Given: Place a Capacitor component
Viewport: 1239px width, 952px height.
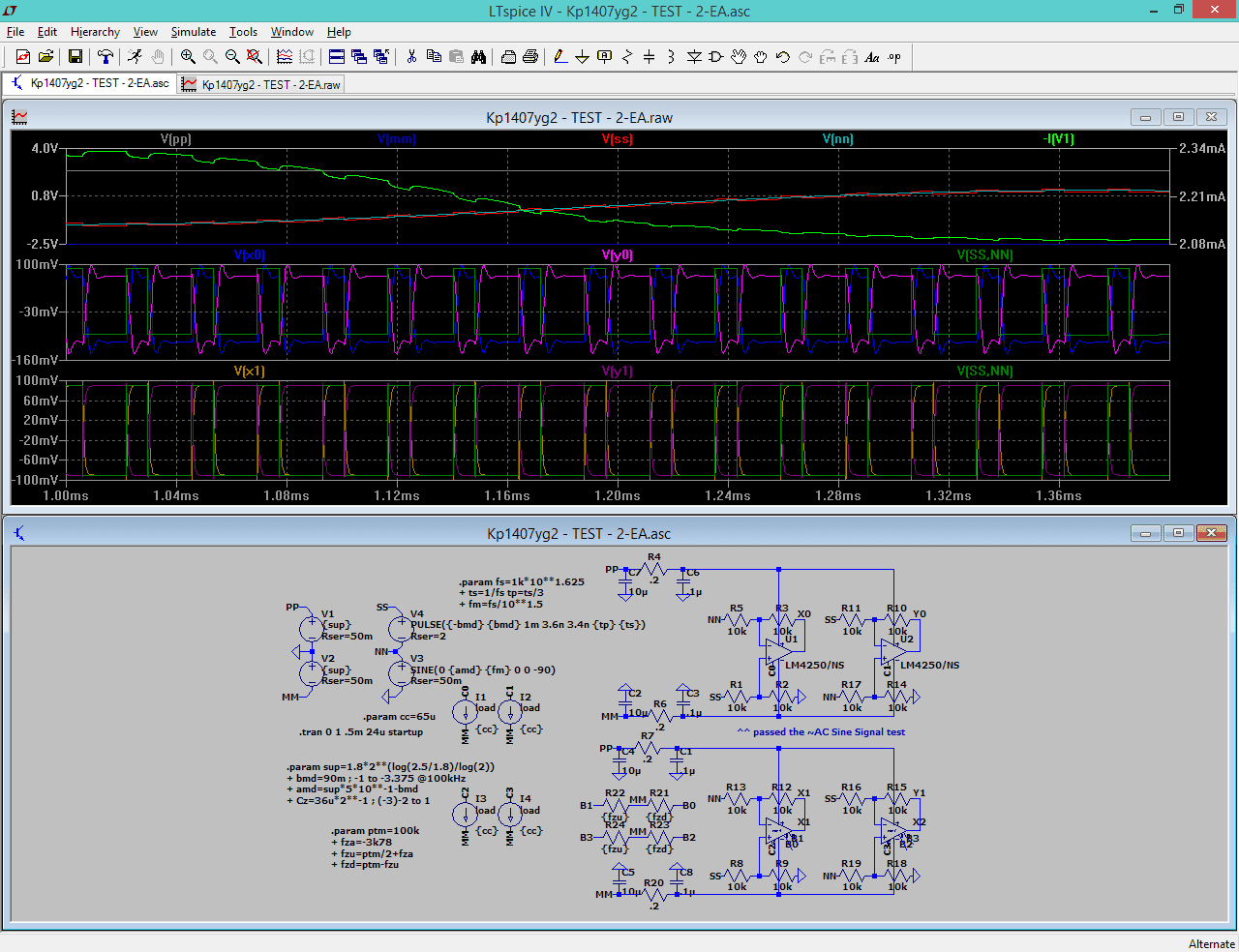Looking at the screenshot, I should [649, 57].
